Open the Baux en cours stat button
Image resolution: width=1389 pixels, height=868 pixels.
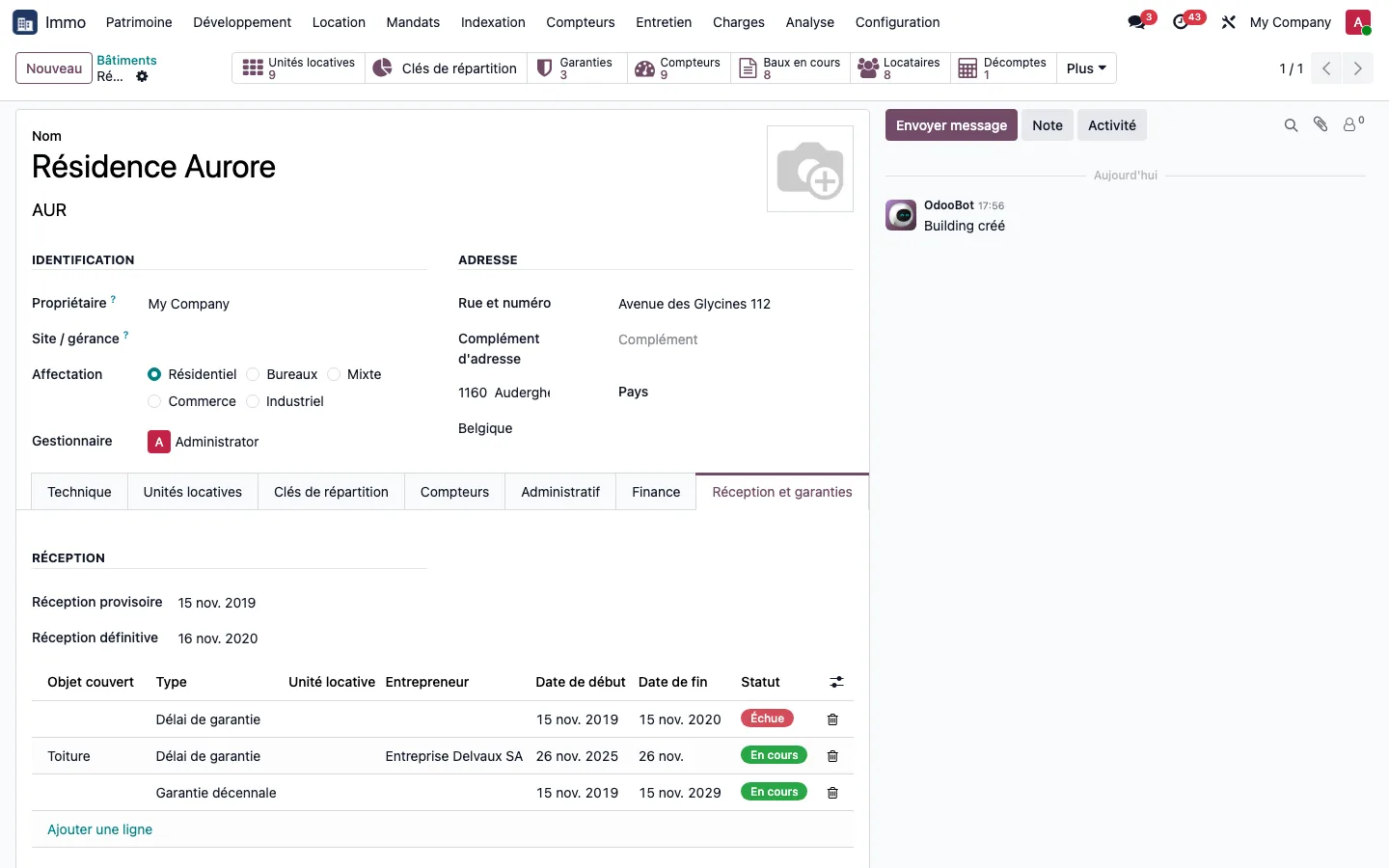pos(790,68)
